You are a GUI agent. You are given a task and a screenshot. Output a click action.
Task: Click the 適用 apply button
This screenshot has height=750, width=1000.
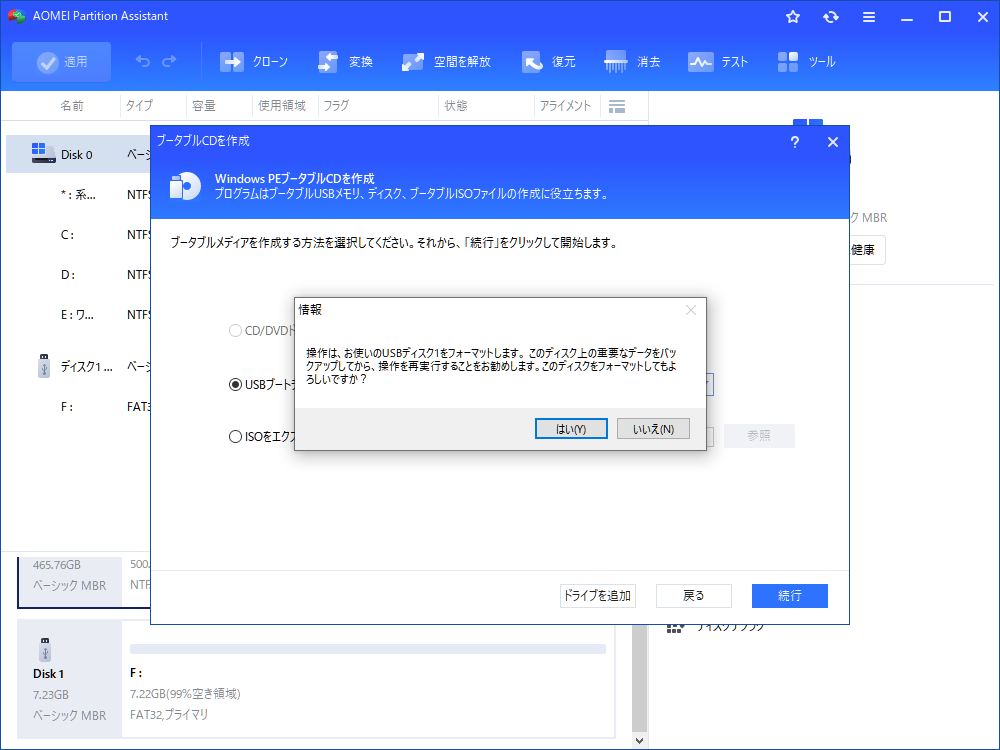[x=62, y=62]
